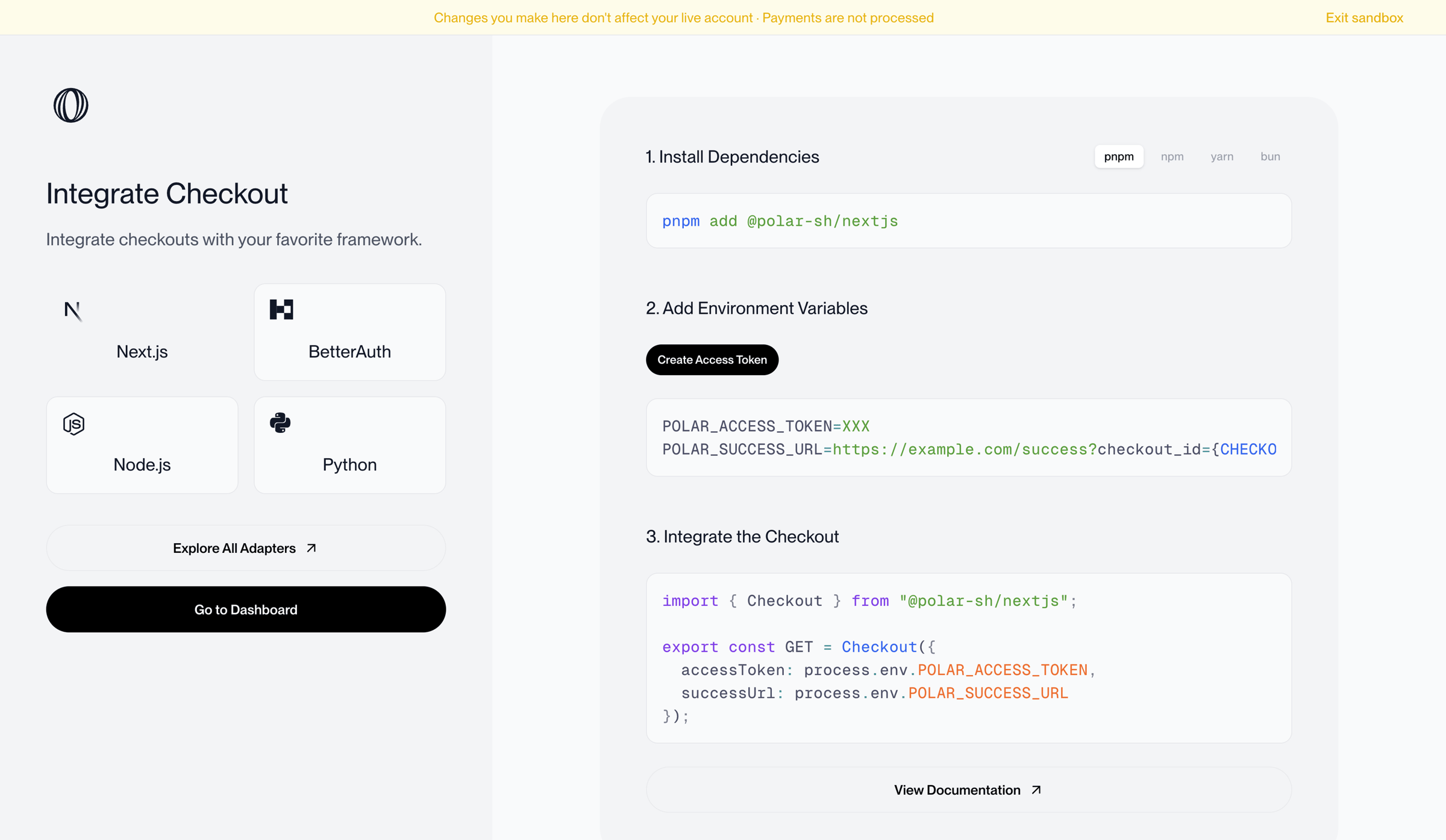1446x840 pixels.
Task: Switch to the npm tab
Action: [x=1172, y=157]
